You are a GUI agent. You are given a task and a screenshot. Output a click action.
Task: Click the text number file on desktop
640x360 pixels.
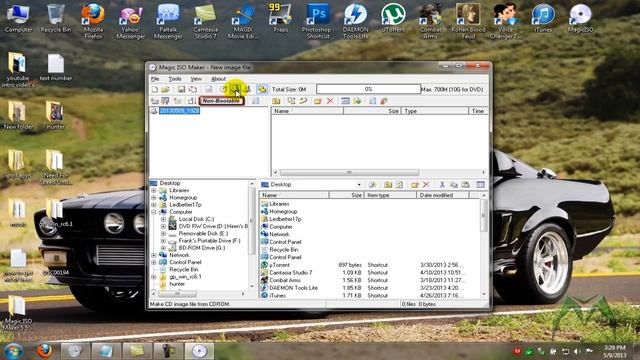pos(56,67)
